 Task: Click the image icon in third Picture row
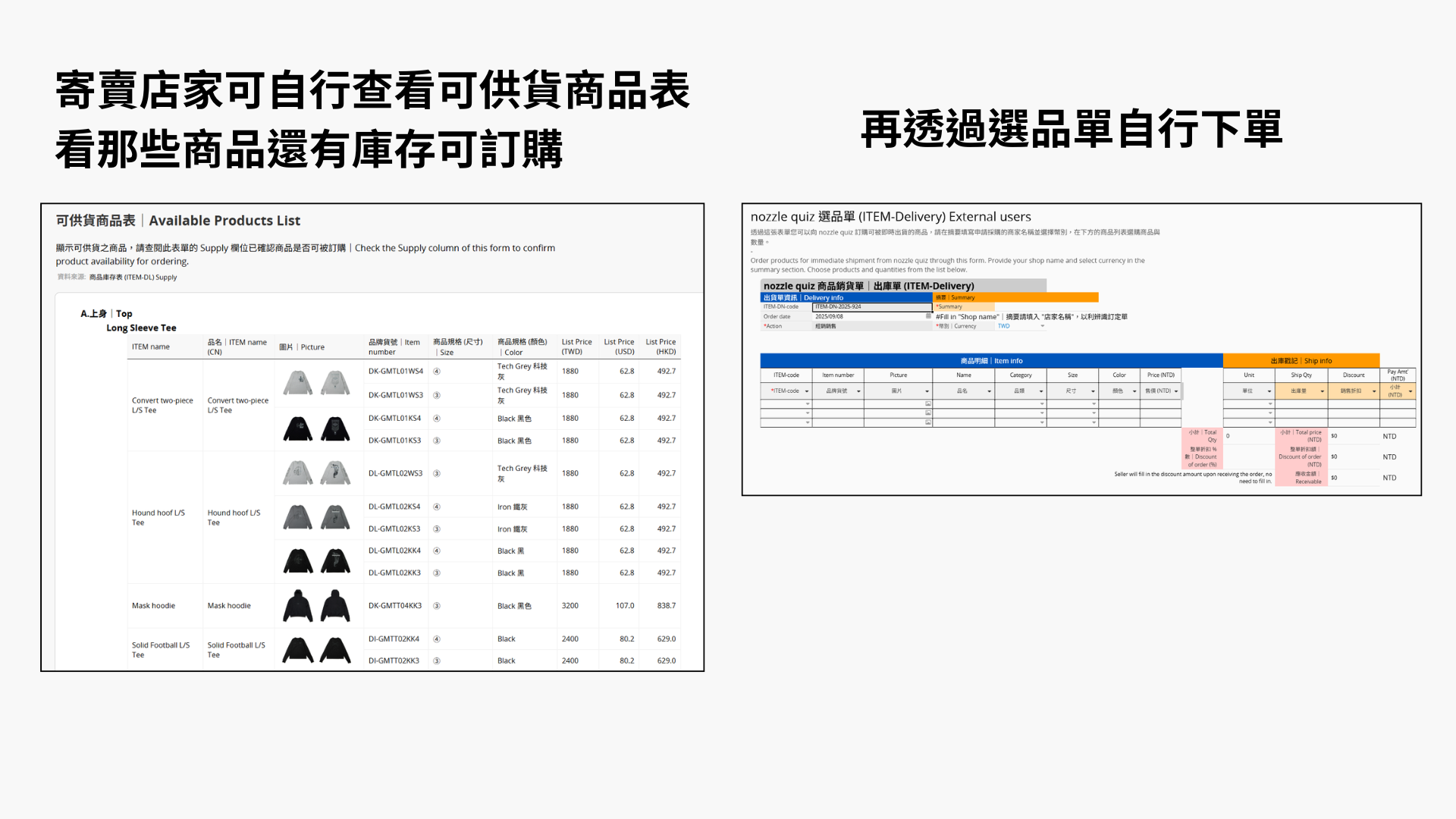928,422
